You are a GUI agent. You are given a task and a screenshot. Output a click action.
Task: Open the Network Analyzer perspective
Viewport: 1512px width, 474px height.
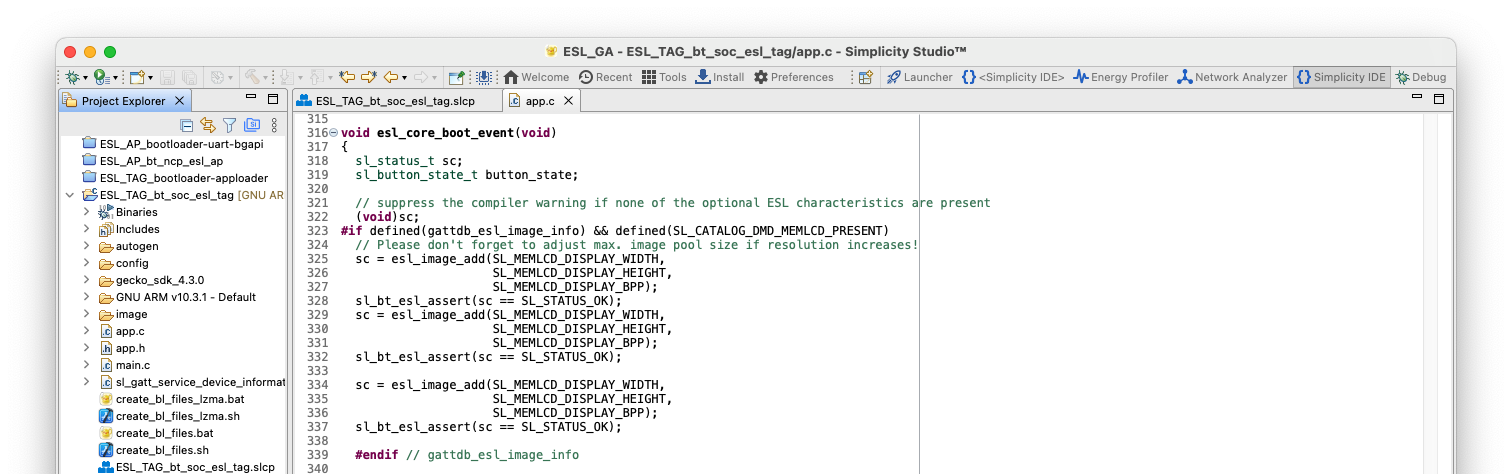coord(1231,77)
